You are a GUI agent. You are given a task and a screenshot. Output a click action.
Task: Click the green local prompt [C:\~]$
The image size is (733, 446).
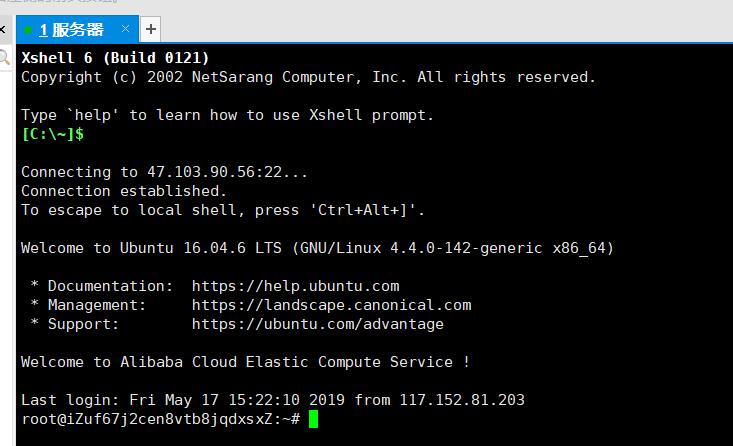[x=52, y=133]
